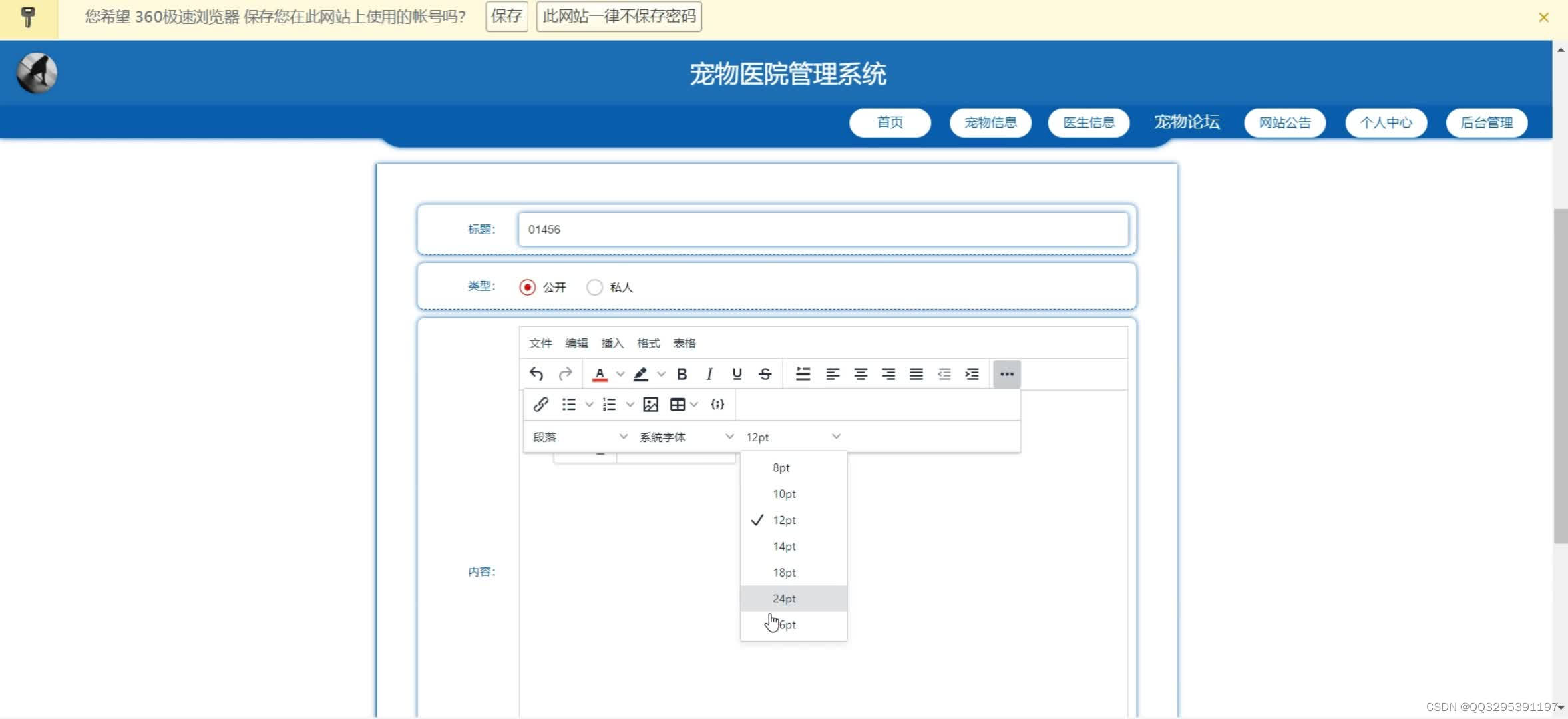Click scrollbar up arrow

[x=1561, y=50]
